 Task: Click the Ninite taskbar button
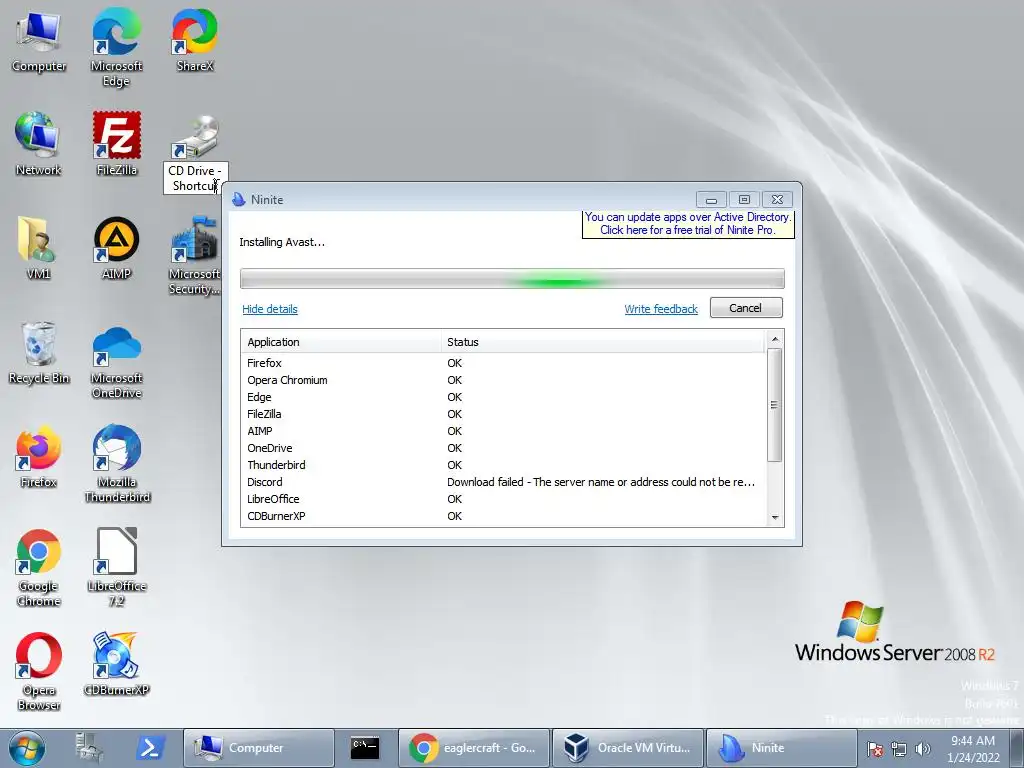click(x=782, y=748)
